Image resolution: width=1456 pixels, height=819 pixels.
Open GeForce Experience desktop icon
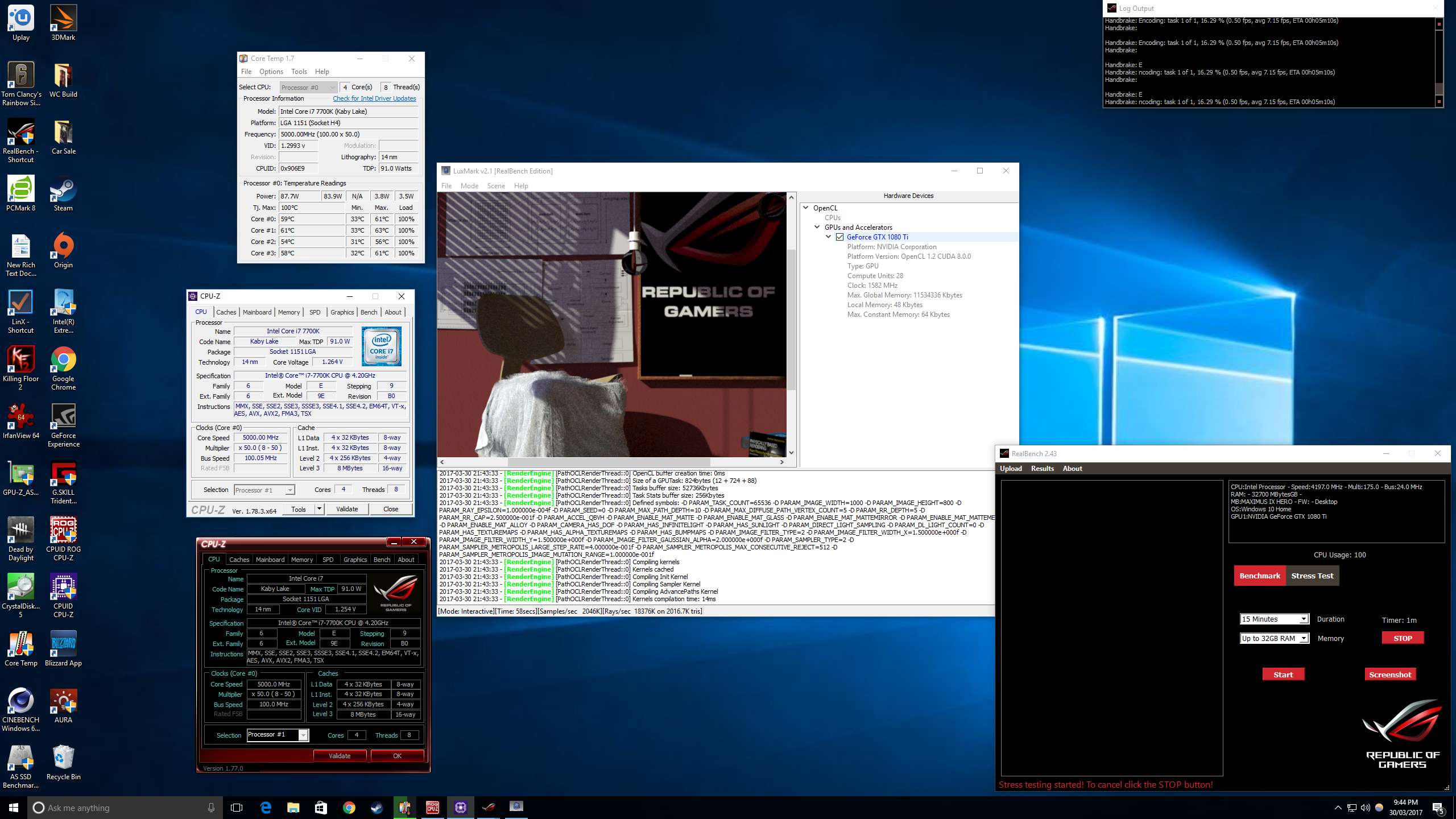coord(63,425)
